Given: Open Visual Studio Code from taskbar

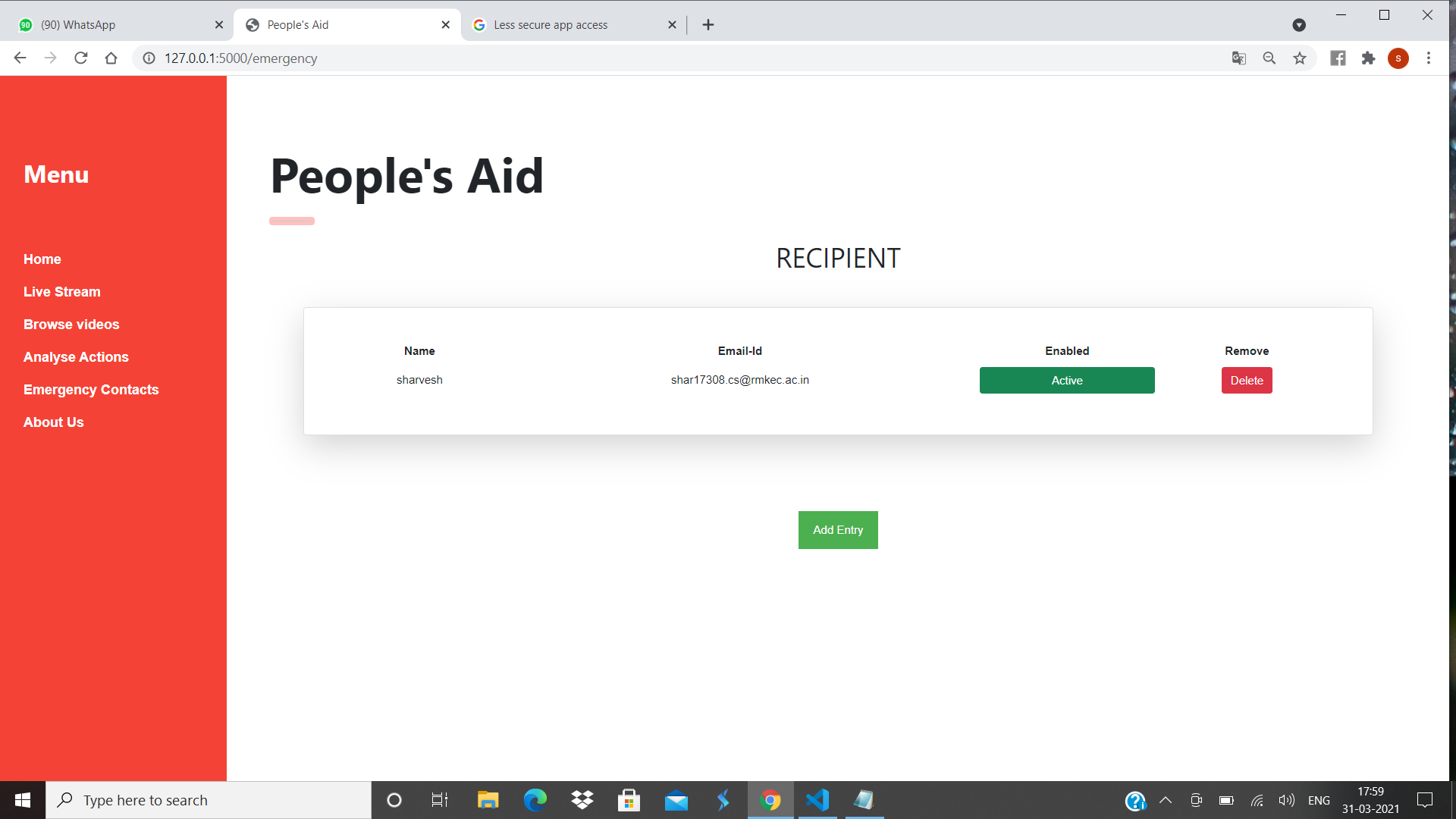Looking at the screenshot, I should (817, 800).
